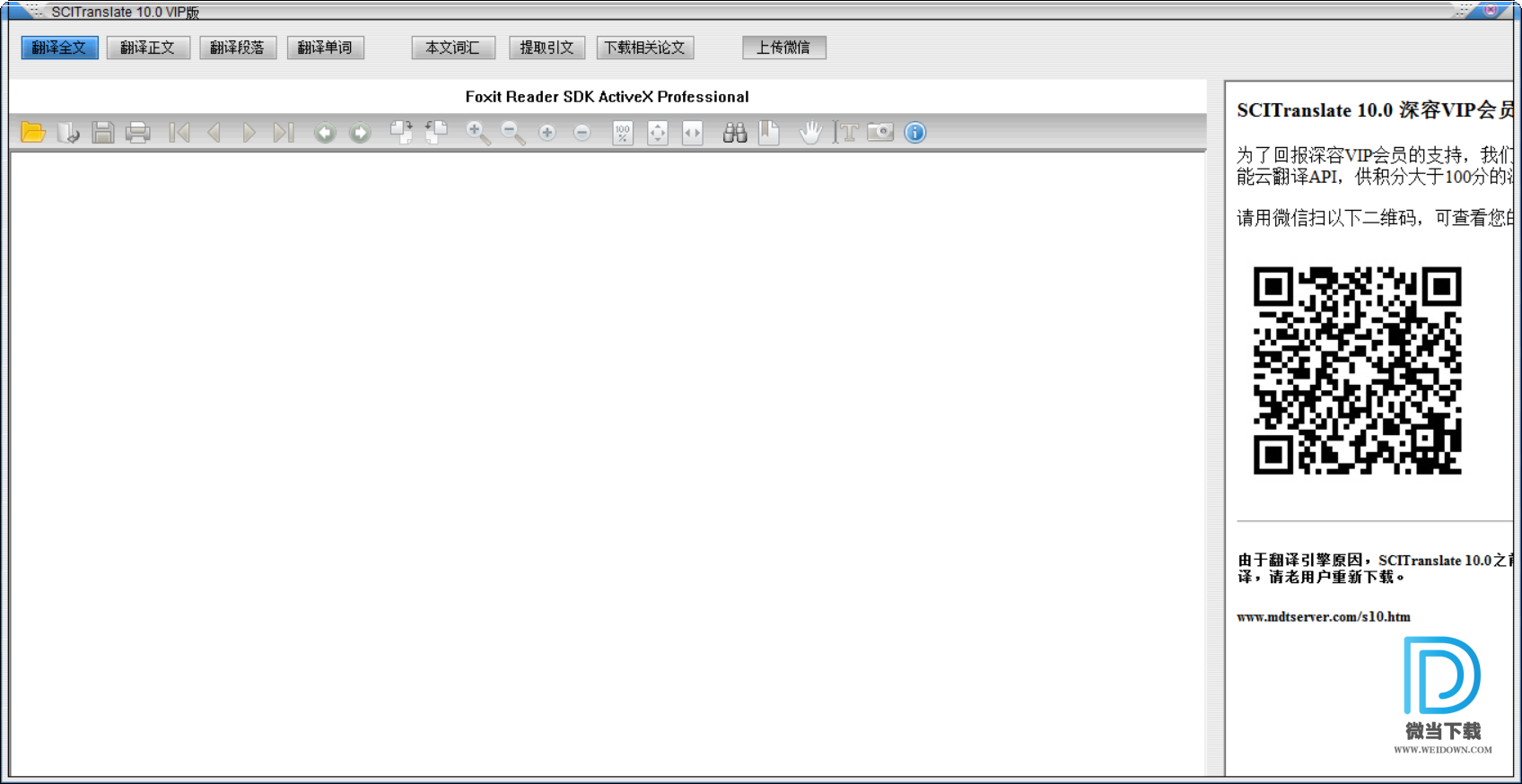This screenshot has height=784, width=1522.
Task: Click the save floppy disk icon
Action: click(x=103, y=133)
